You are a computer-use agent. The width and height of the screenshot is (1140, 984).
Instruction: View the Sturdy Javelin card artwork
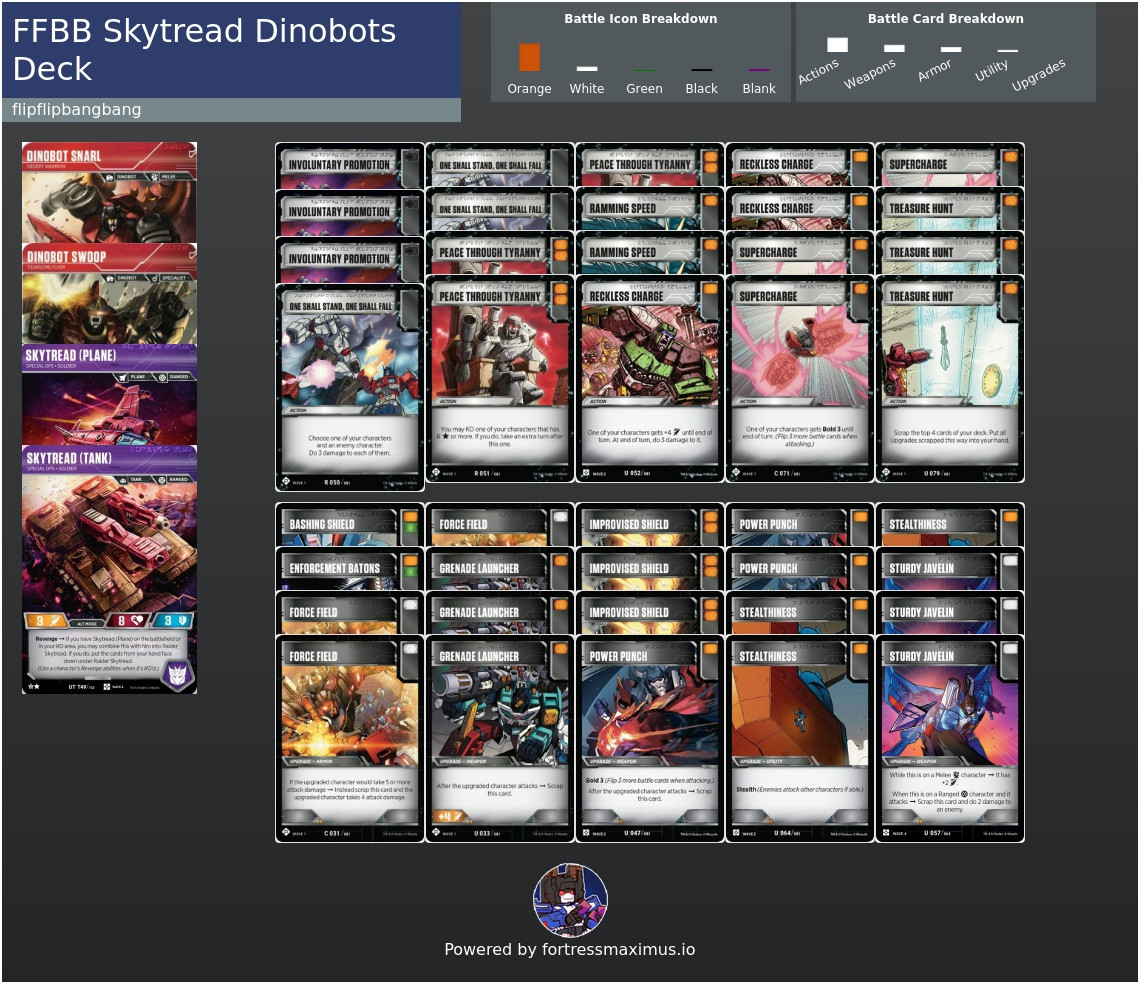[x=950, y=714]
